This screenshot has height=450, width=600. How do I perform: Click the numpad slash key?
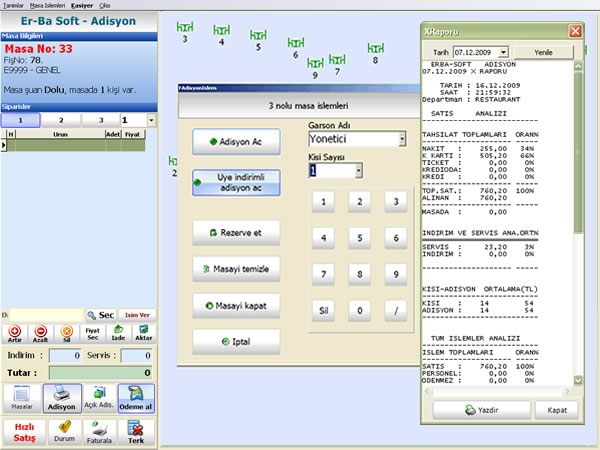pos(396,311)
